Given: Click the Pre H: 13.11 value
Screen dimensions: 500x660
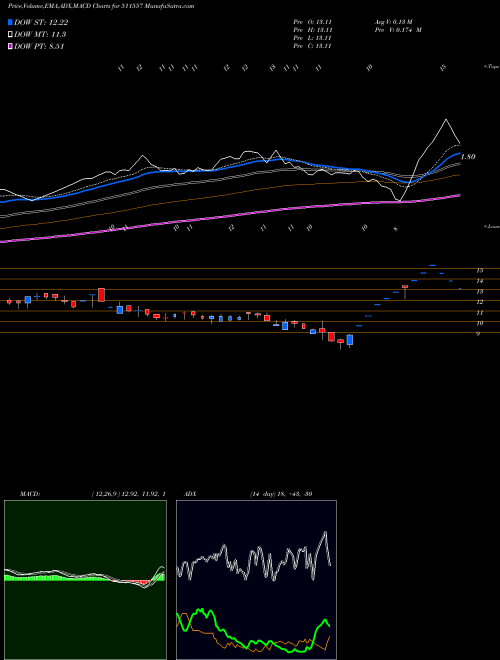Looking at the screenshot, I should pyautogui.click(x=313, y=30).
